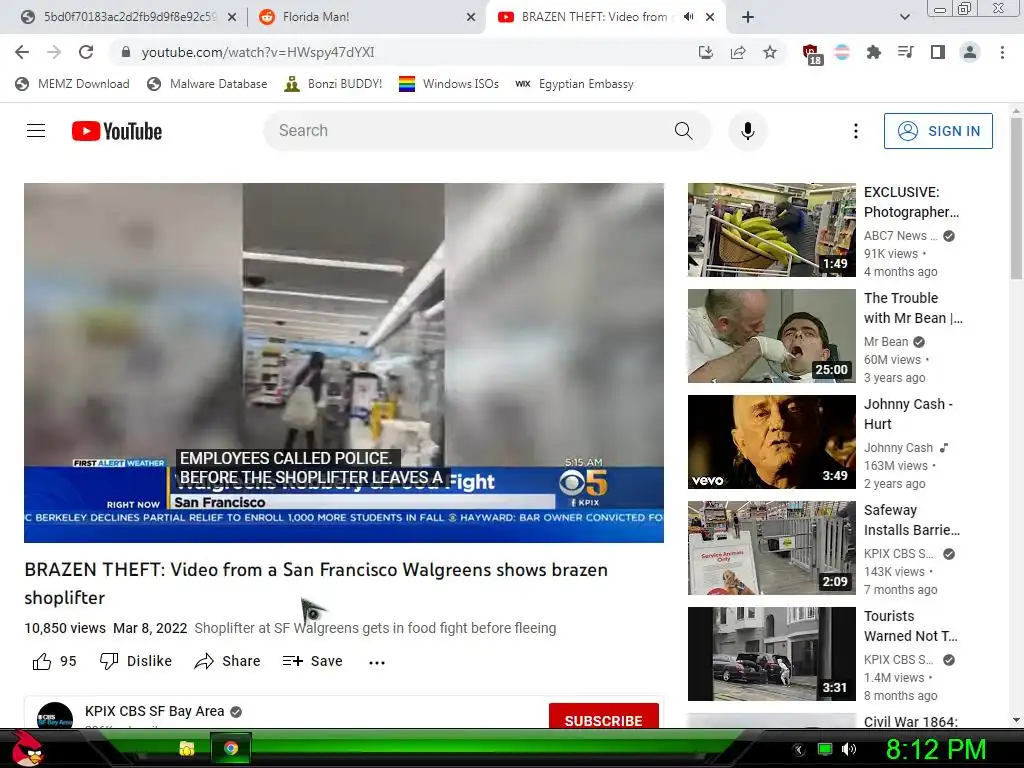Viewport: 1024px width, 768px height.
Task: Go back in browser history
Action: click(x=22, y=52)
